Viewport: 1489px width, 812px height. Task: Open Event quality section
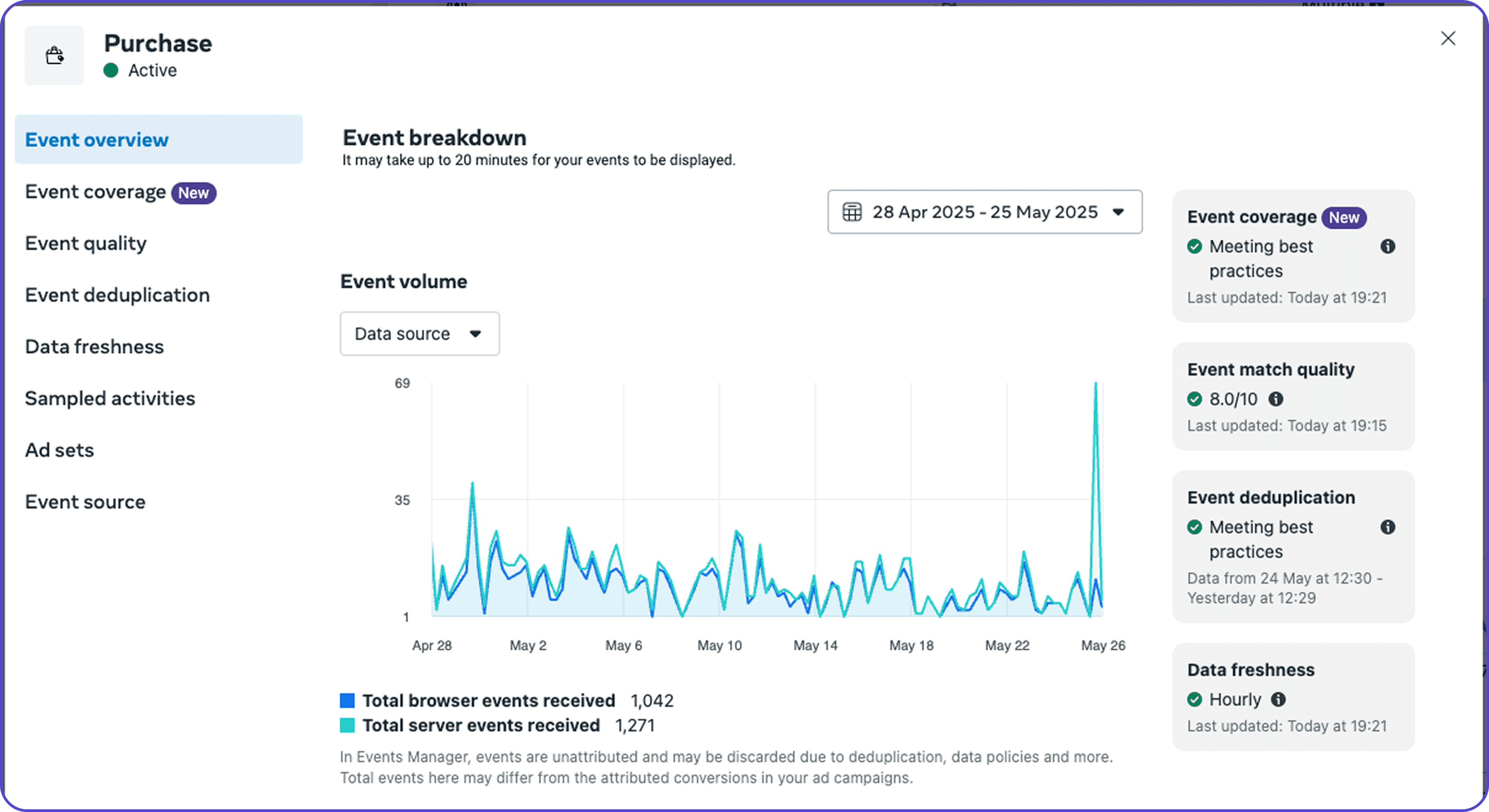(86, 244)
